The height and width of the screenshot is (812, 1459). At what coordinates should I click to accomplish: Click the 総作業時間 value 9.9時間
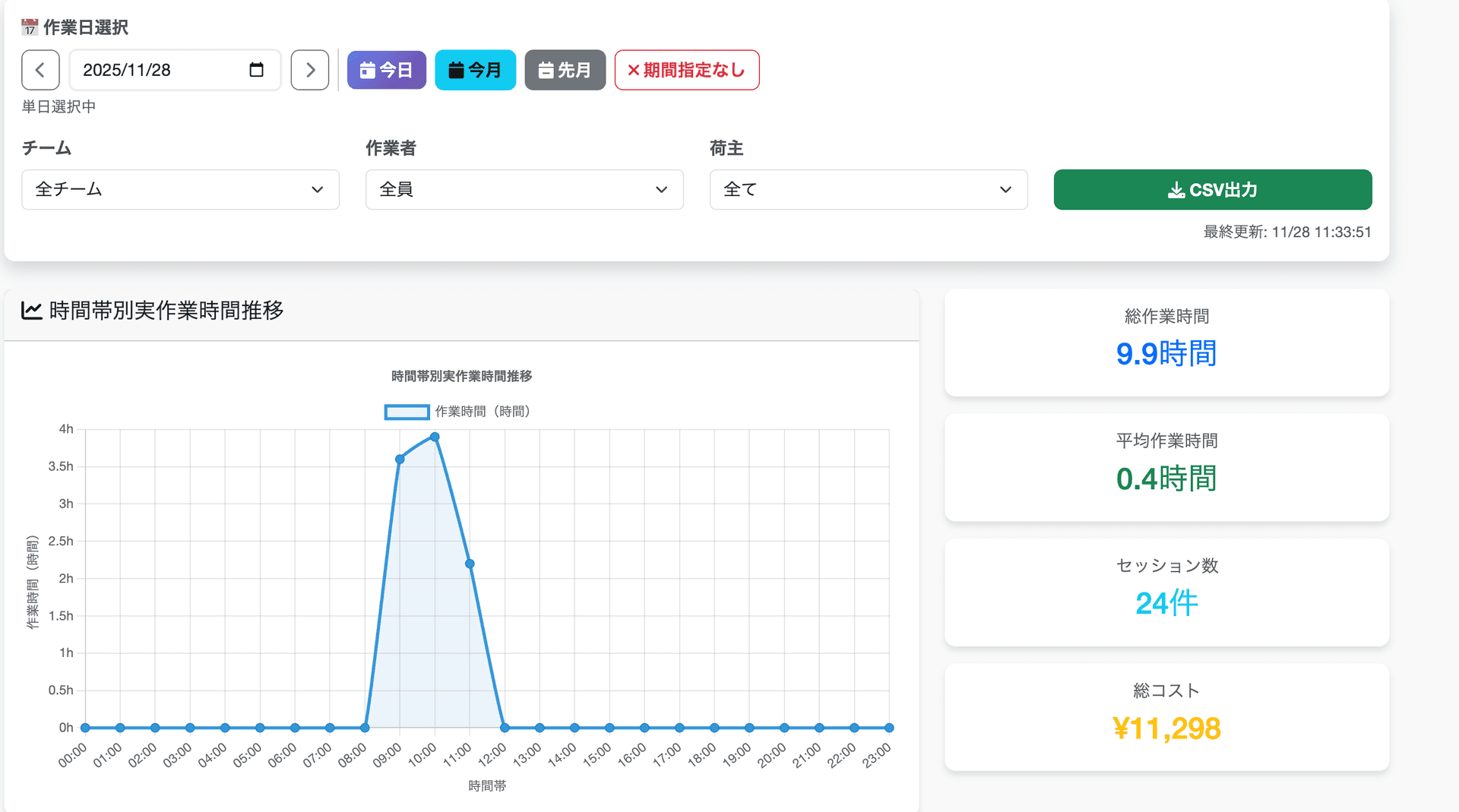(1166, 354)
